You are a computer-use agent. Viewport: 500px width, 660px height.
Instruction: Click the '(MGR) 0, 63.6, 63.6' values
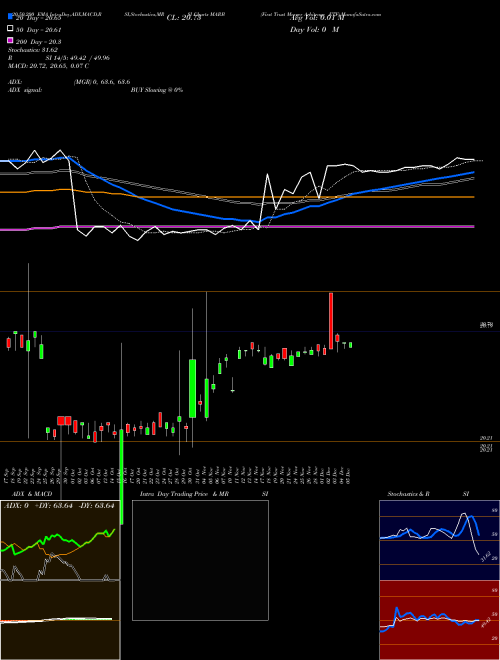pyautogui.click(x=102, y=82)
